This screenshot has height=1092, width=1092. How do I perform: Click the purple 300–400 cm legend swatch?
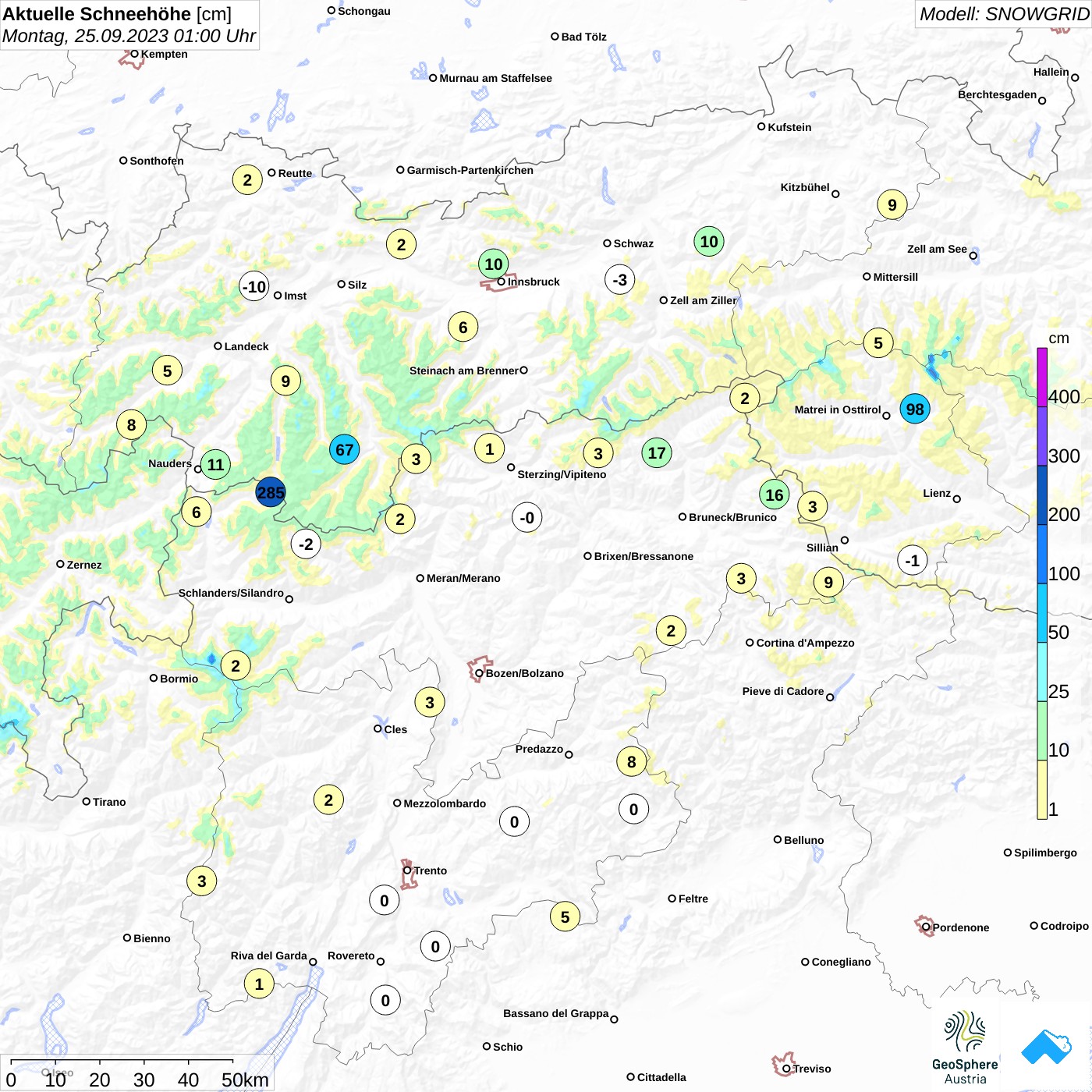(x=1042, y=436)
